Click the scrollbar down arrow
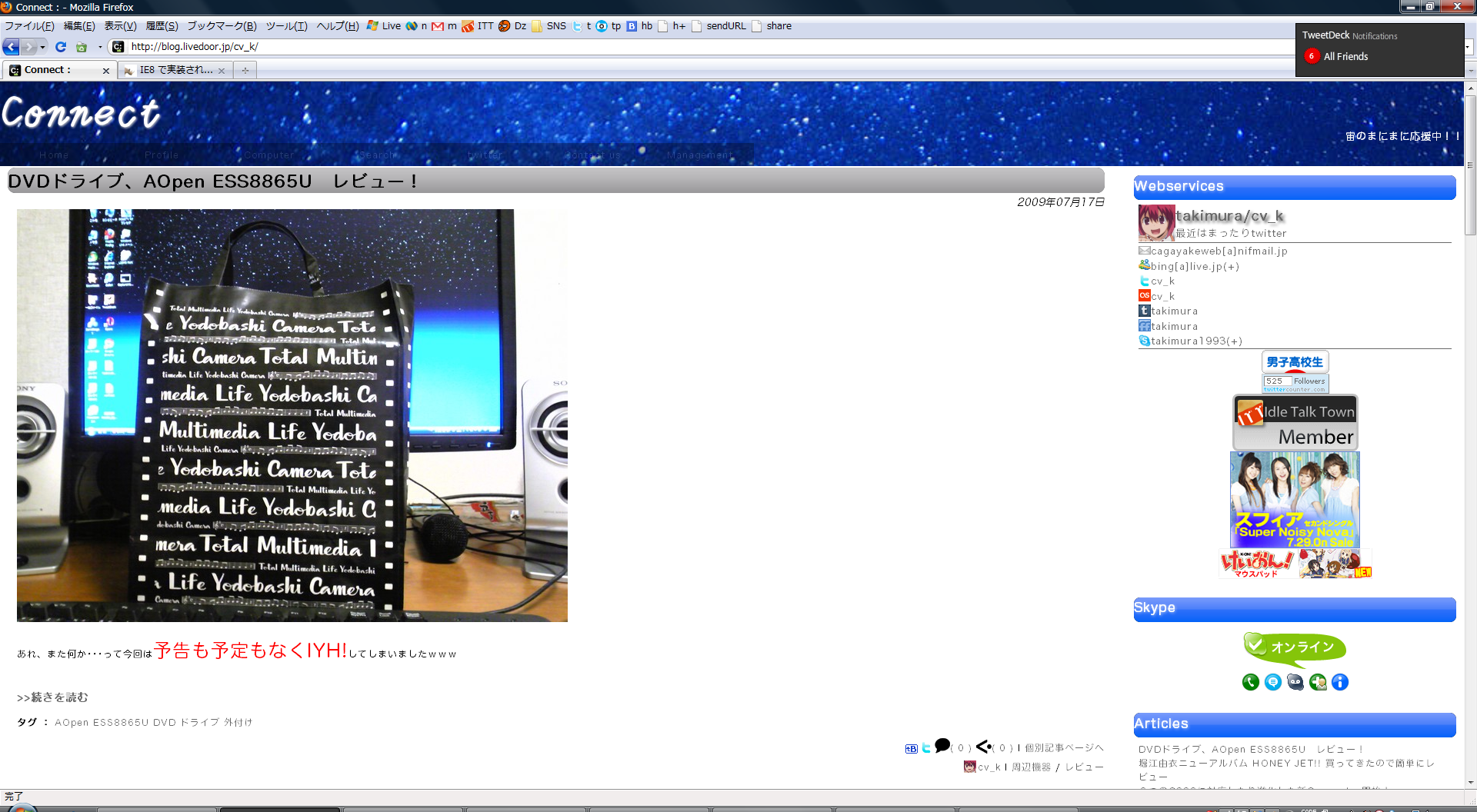This screenshot has width=1477, height=812. (x=1470, y=782)
